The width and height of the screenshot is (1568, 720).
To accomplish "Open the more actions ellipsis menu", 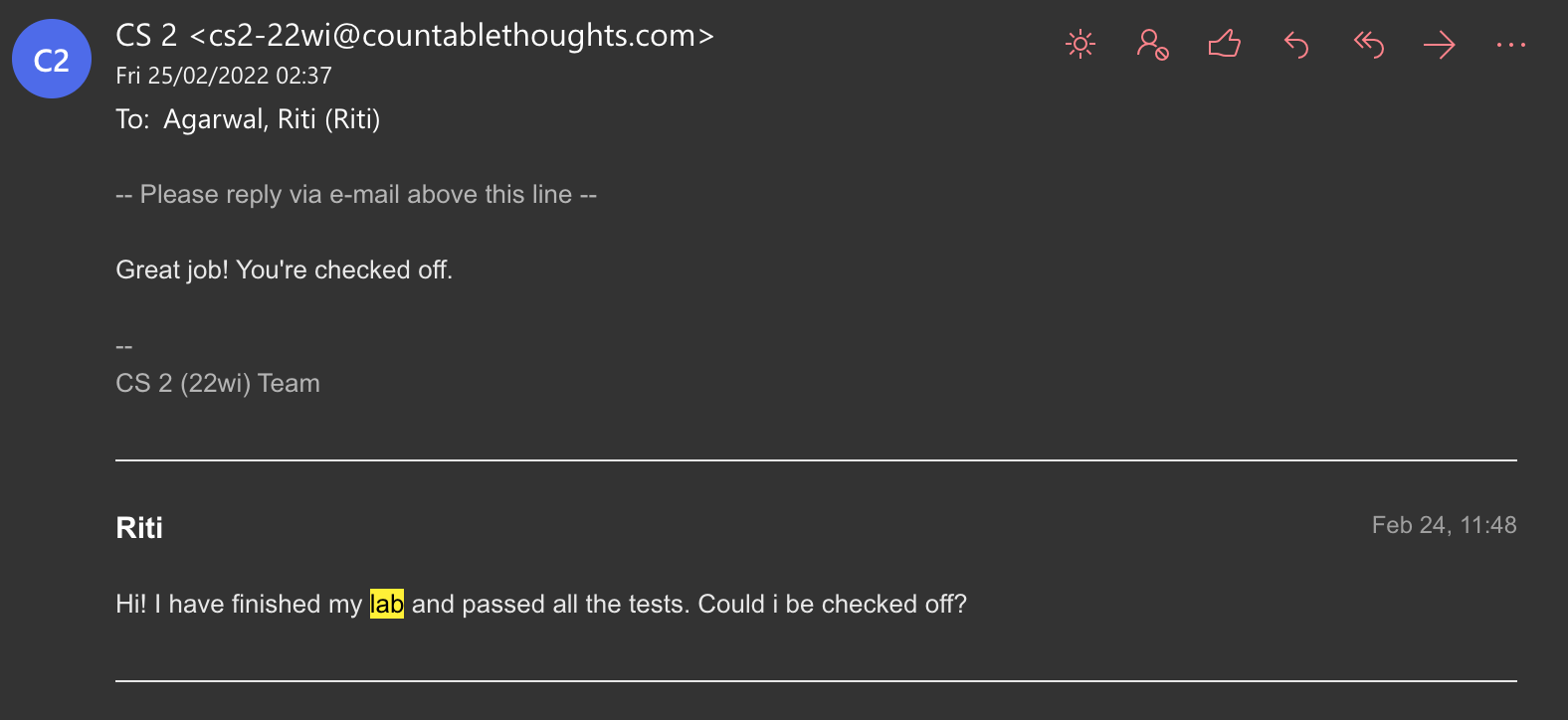I will tap(1510, 45).
